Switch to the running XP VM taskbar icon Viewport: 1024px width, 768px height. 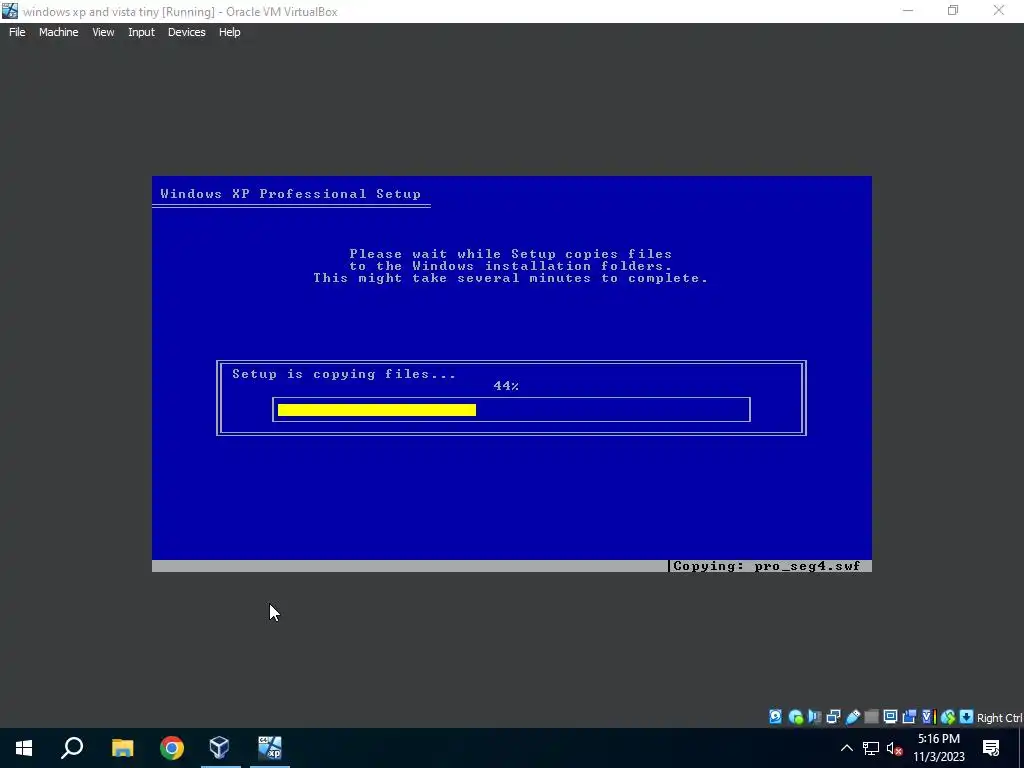click(270, 748)
